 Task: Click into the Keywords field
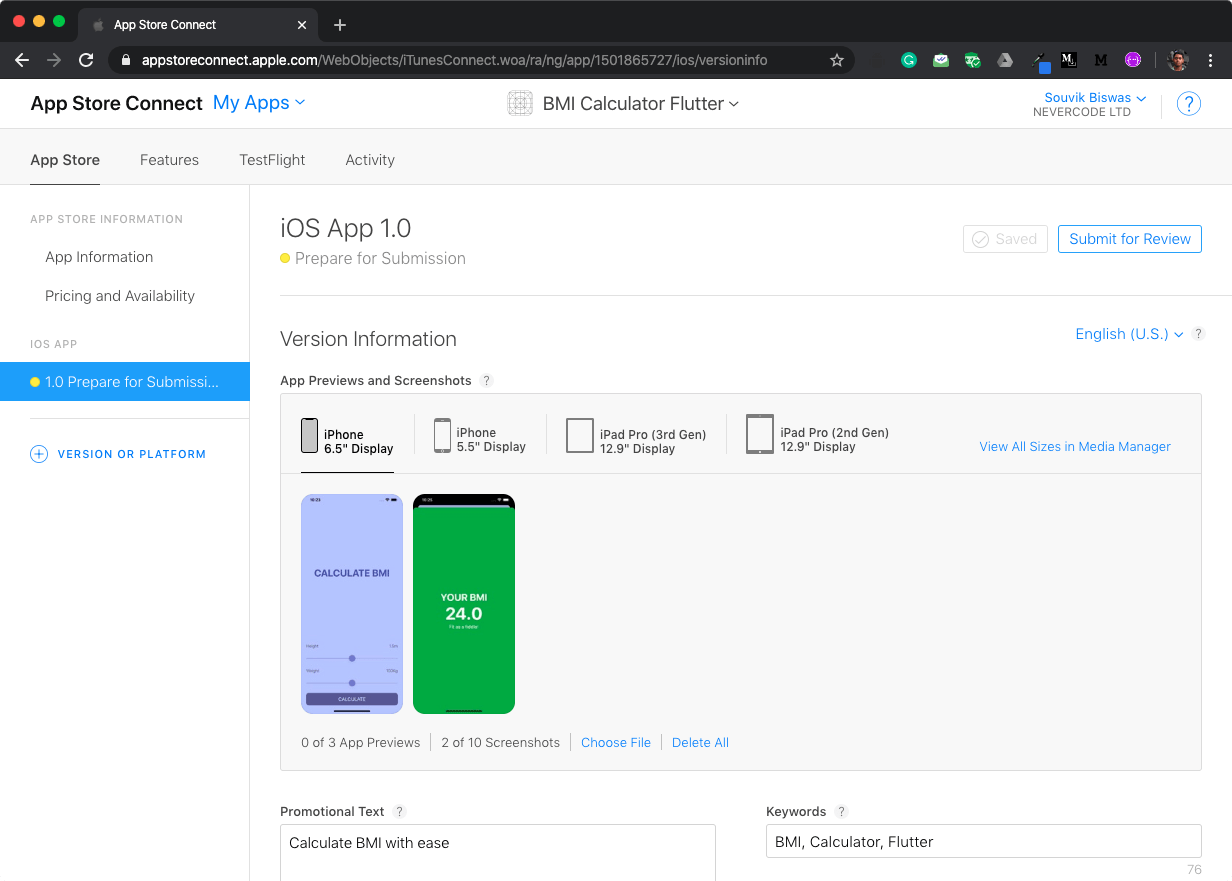coord(983,842)
